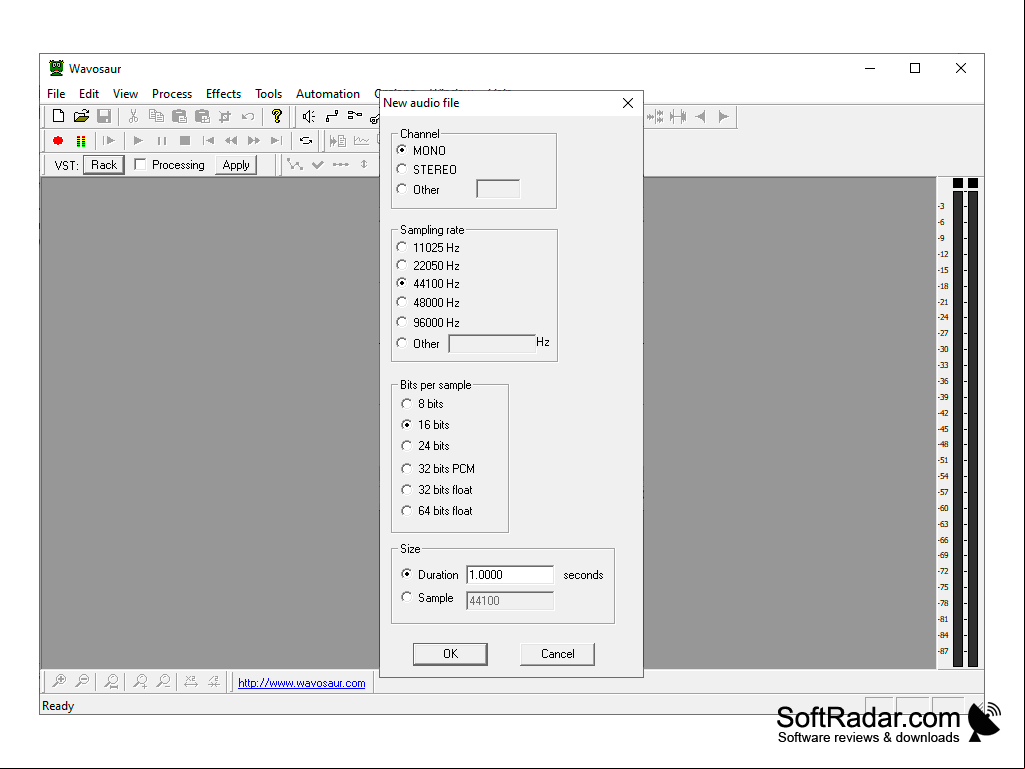Viewport: 1025px width, 769px height.
Task: Click the Crop/Trim icon in the toolbar
Action: (225, 116)
